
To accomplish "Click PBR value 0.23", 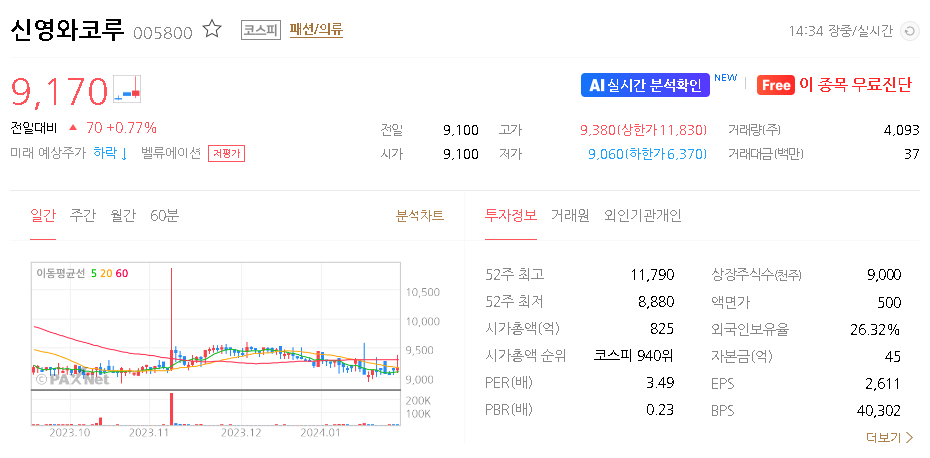I will [x=660, y=411].
